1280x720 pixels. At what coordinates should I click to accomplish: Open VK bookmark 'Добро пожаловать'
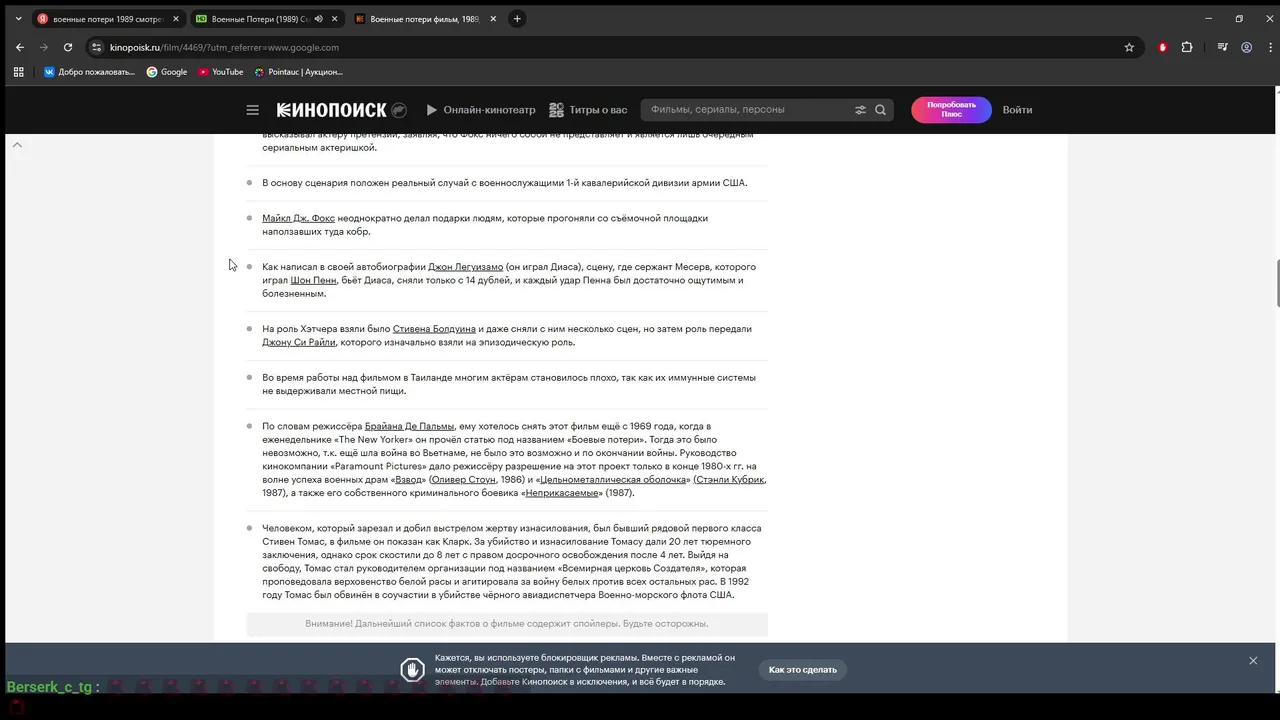pyautogui.click(x=89, y=72)
